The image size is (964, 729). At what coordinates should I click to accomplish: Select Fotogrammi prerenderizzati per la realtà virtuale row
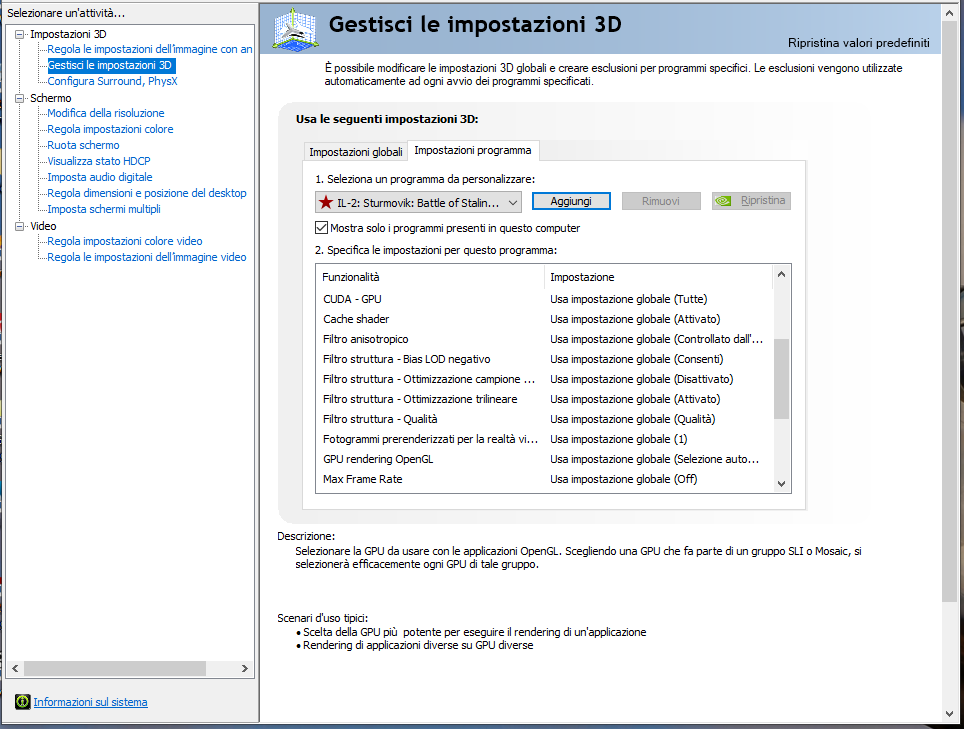pyautogui.click(x=544, y=439)
